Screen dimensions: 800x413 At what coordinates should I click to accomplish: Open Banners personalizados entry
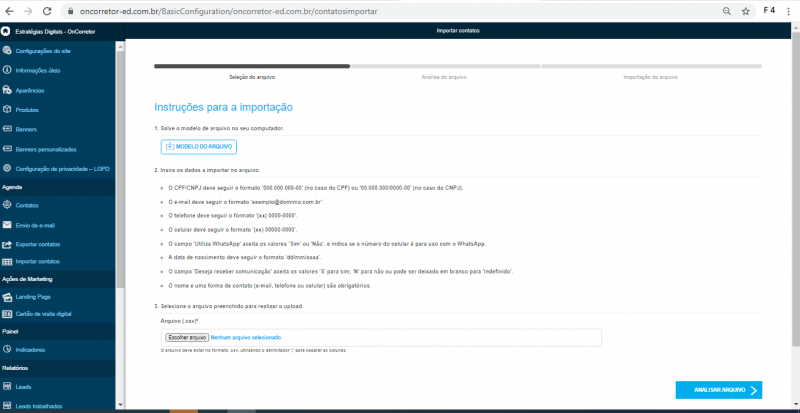pos(46,150)
